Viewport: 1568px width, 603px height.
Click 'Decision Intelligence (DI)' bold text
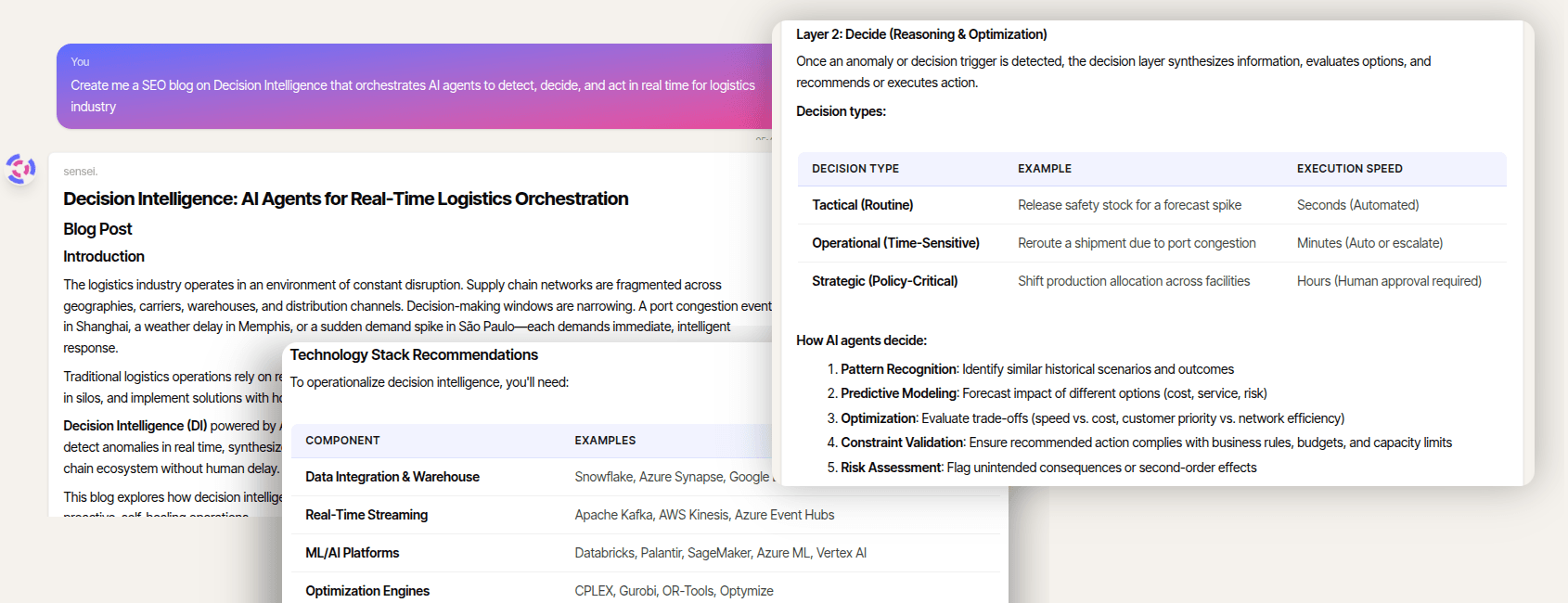tap(135, 426)
